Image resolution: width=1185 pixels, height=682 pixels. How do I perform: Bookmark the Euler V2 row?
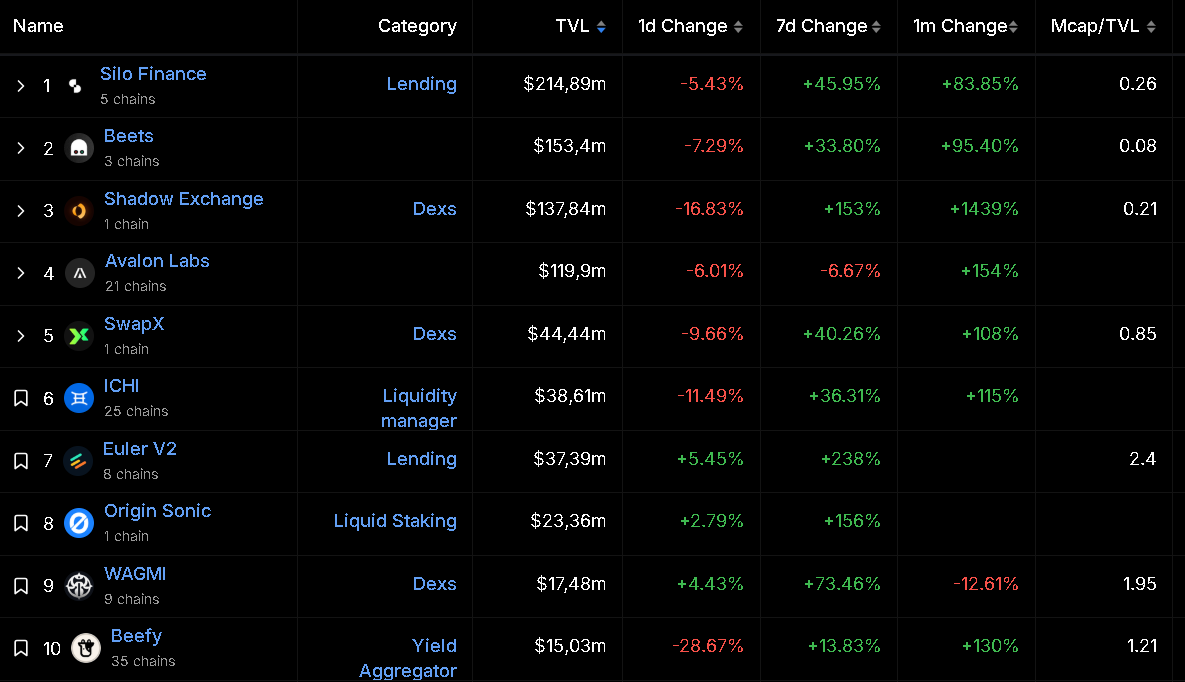pos(21,461)
